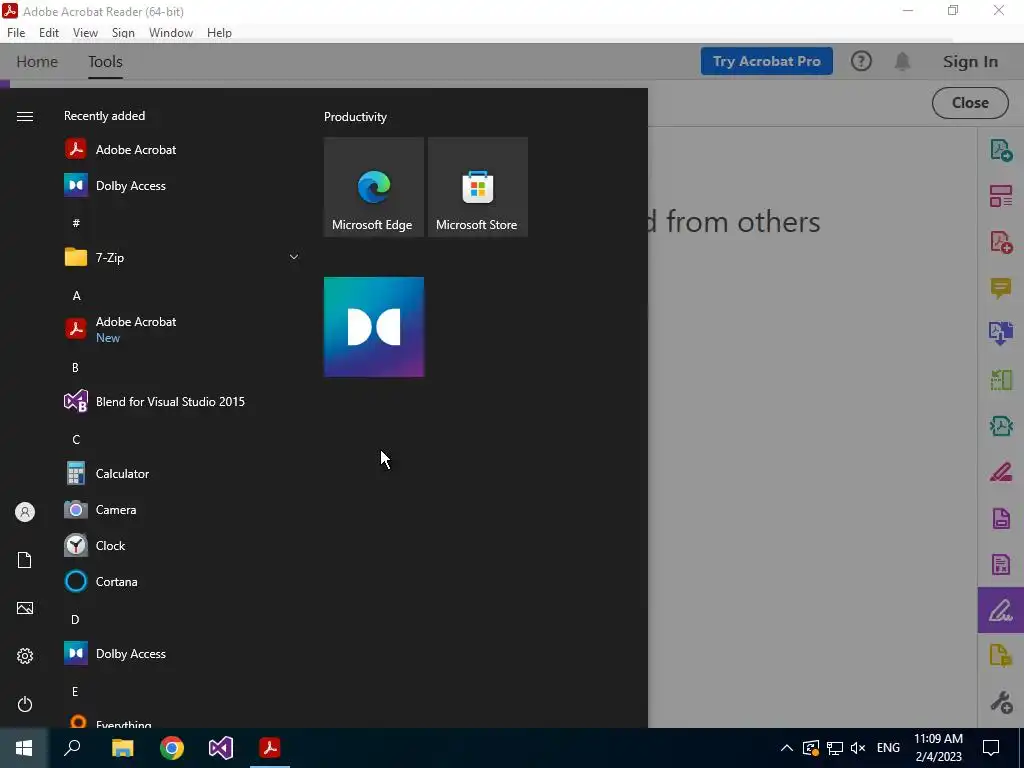Open Documents icon in Start menu rail

(25, 560)
